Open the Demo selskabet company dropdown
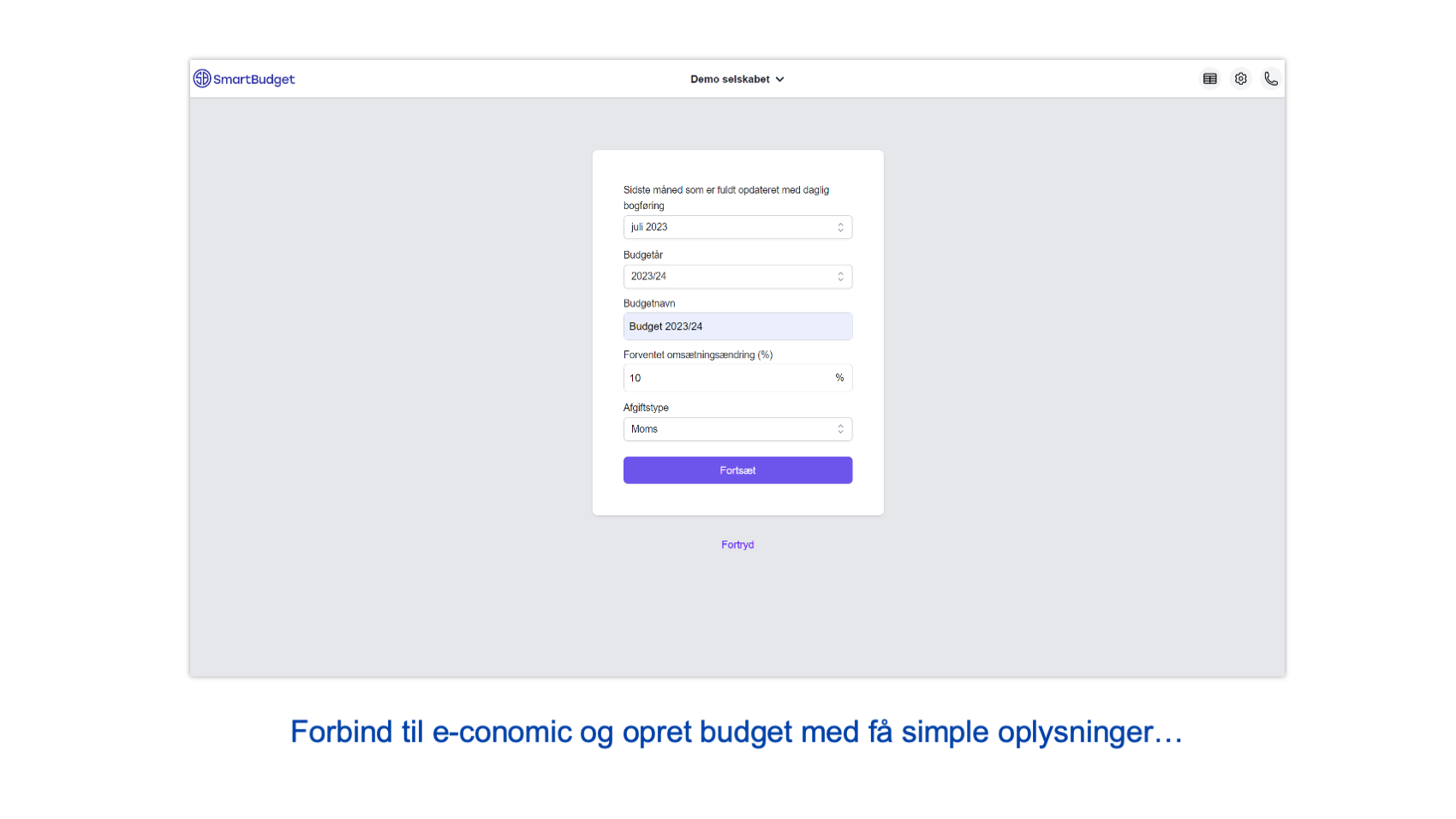The width and height of the screenshot is (1456, 819). [x=737, y=79]
